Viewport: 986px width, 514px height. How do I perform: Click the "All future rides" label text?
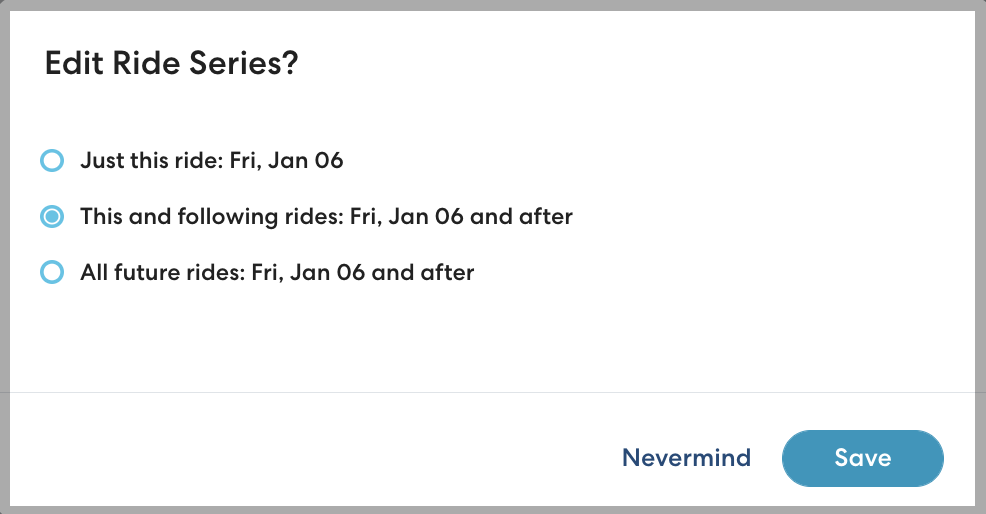pyautogui.click(x=158, y=272)
